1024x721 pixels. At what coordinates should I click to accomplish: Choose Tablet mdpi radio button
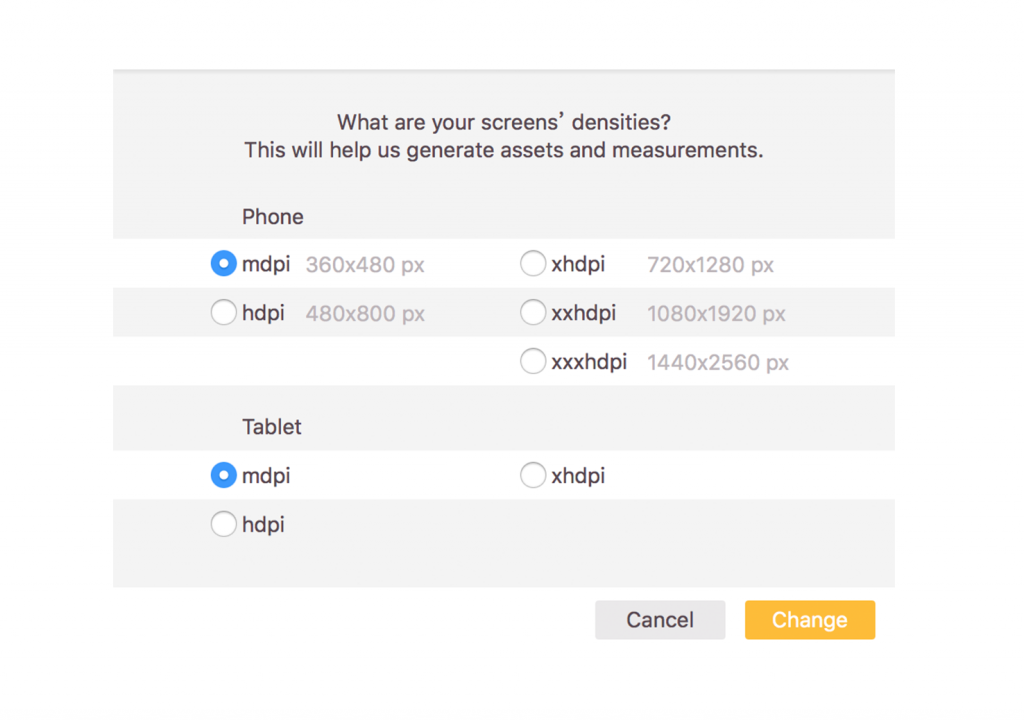tap(223, 475)
